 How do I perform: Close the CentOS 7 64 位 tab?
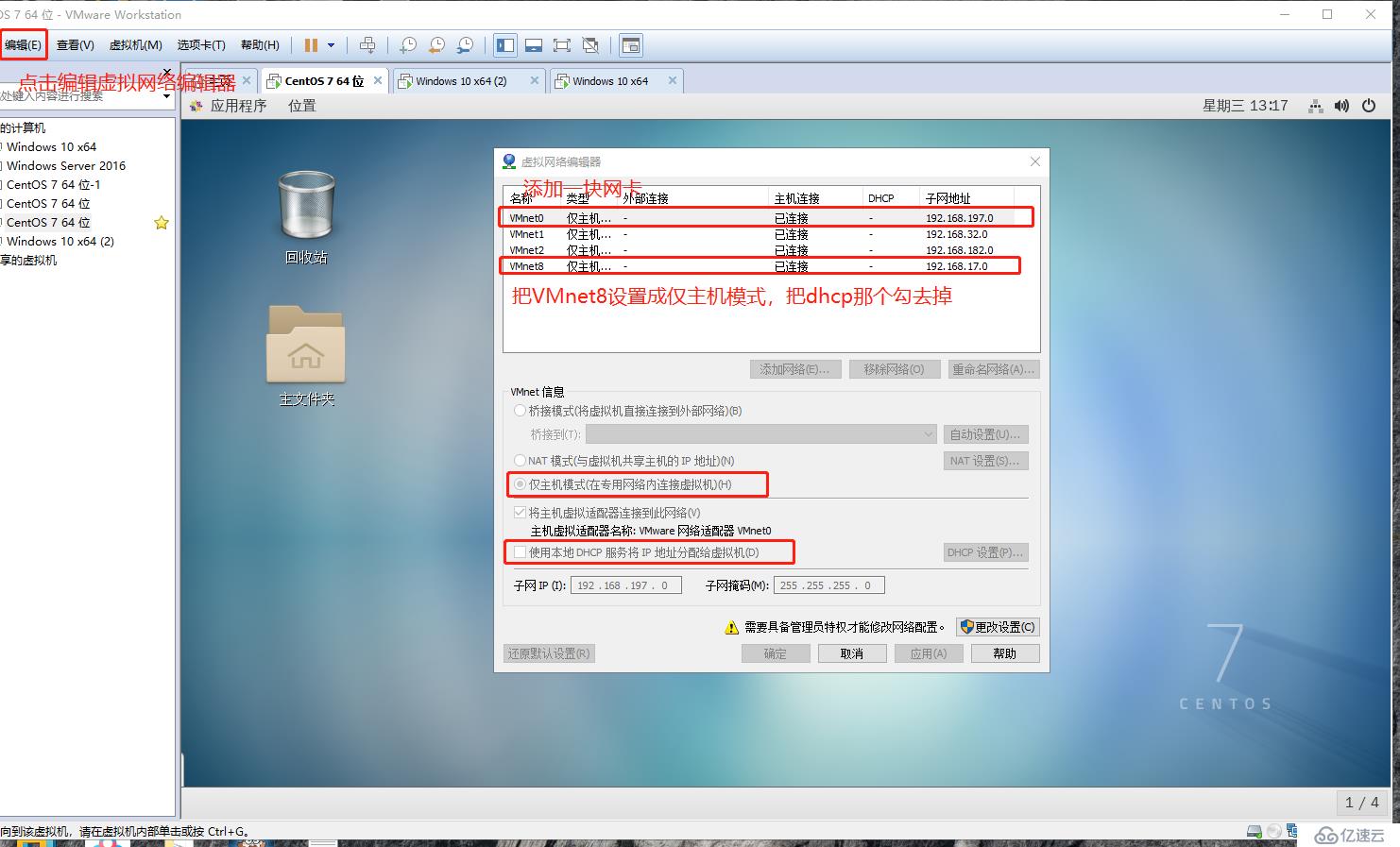click(378, 80)
